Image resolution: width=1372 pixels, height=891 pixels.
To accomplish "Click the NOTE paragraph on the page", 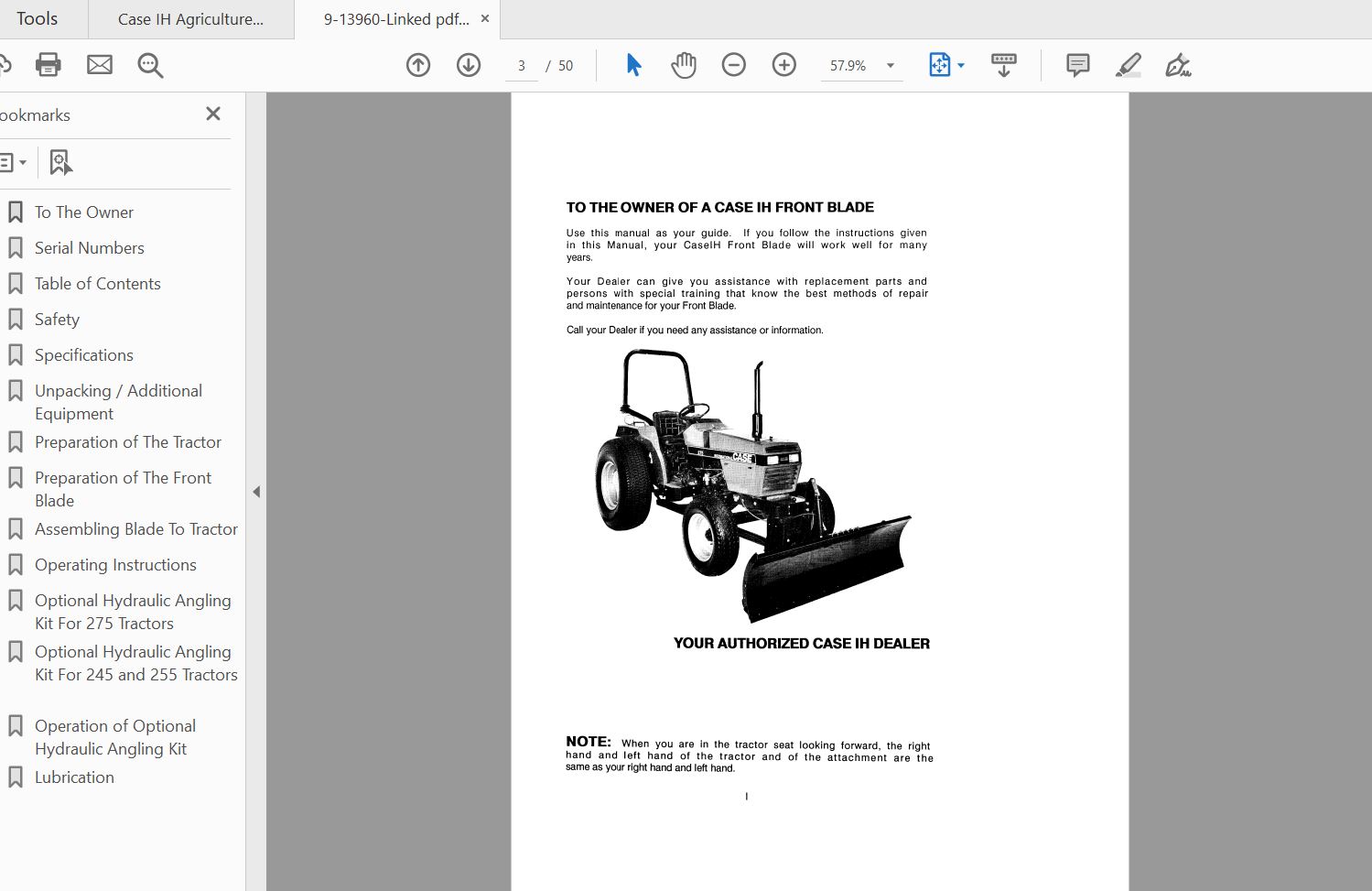I will [750, 755].
